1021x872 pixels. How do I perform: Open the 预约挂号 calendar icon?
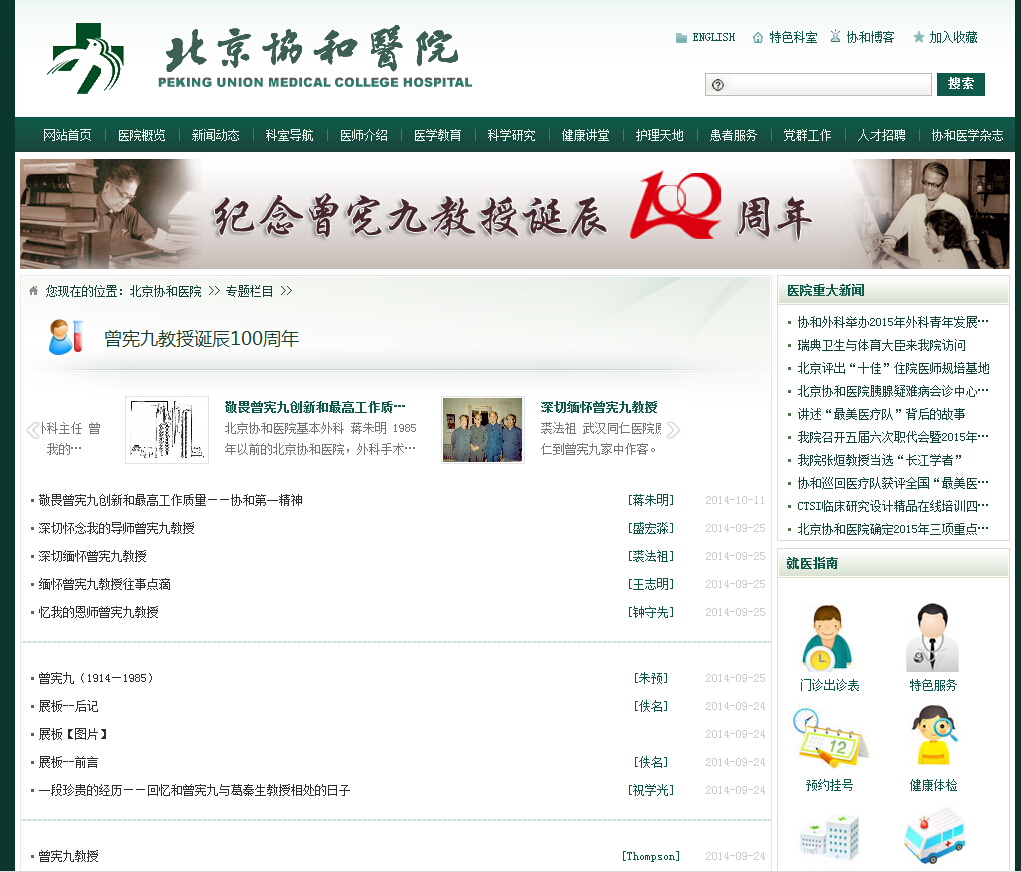[830, 739]
